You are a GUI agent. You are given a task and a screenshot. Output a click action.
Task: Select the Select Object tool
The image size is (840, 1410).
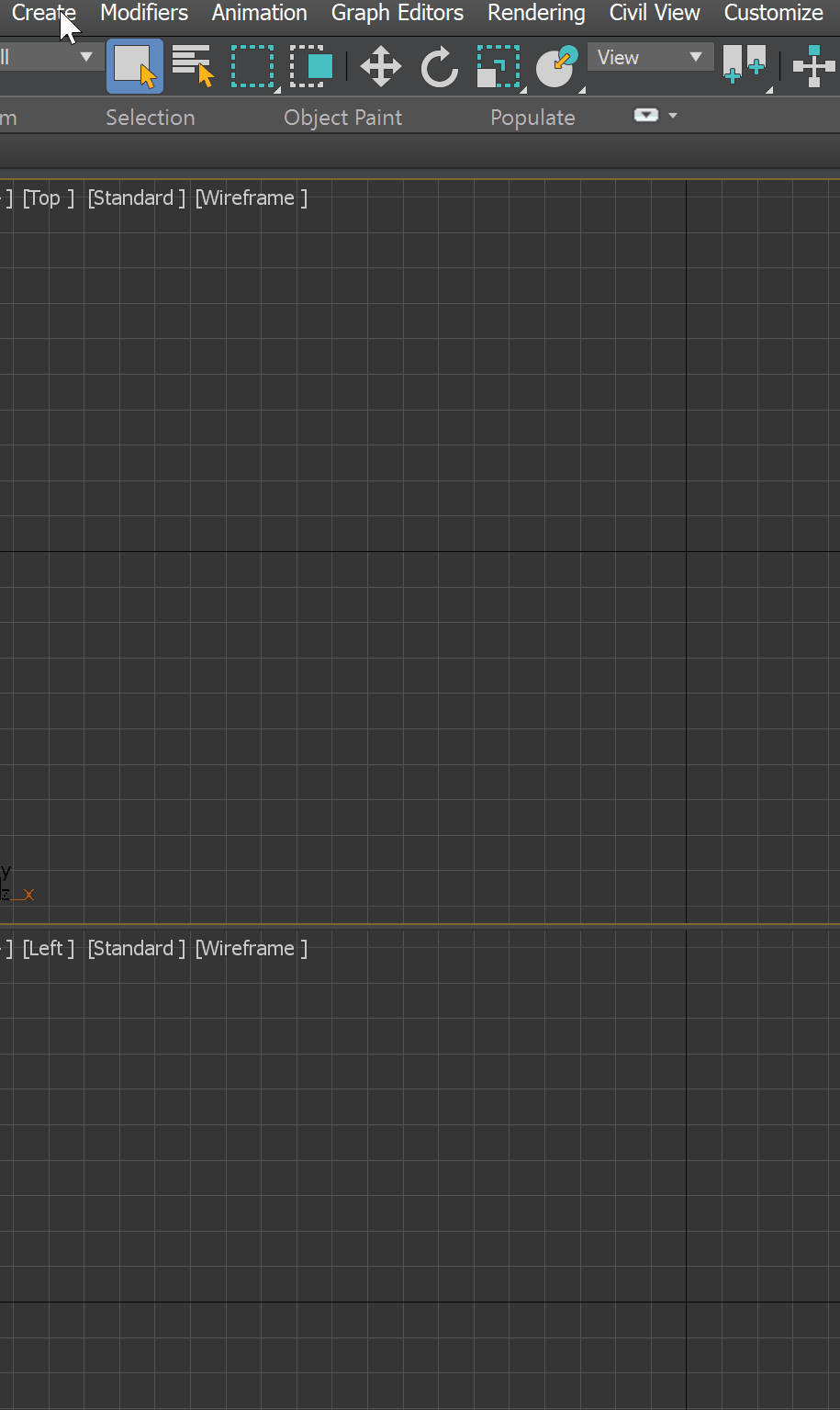tap(135, 64)
